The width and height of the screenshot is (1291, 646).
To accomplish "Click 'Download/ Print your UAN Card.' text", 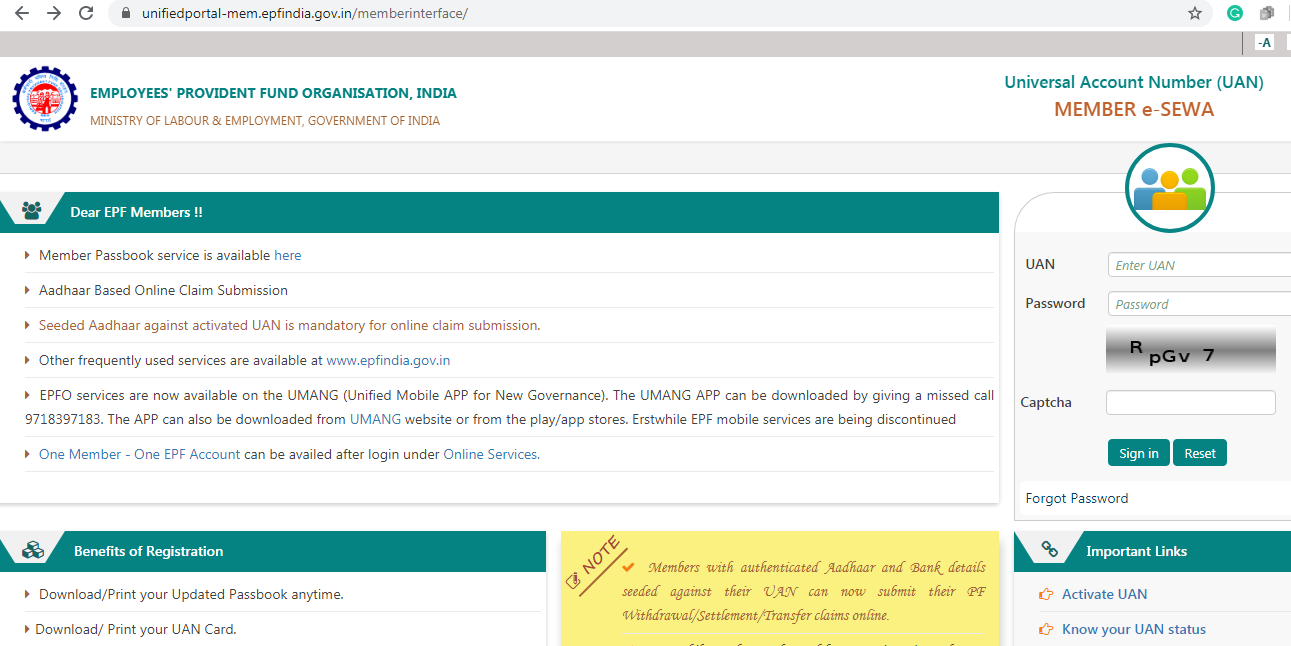I will coord(136,629).
